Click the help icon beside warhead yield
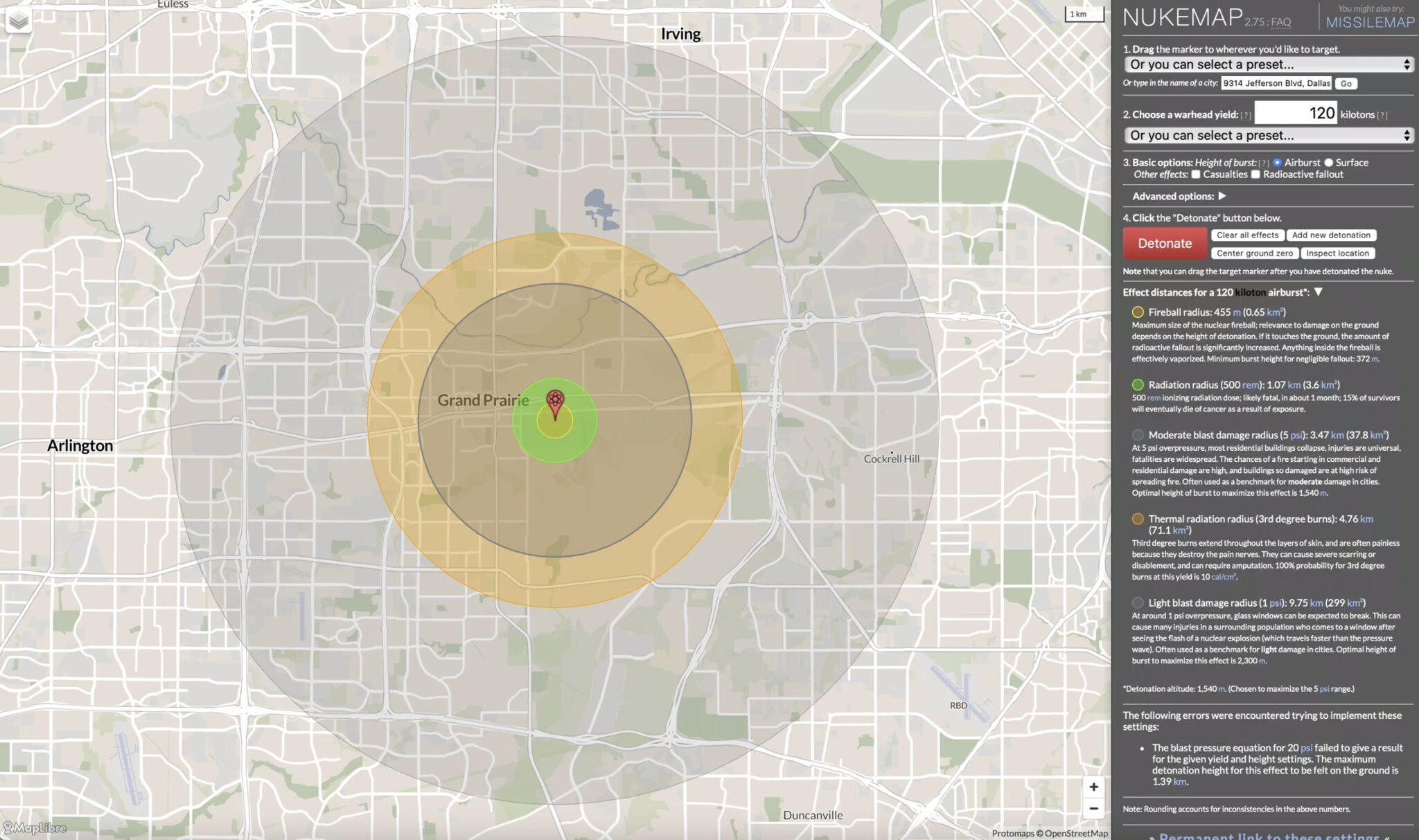Viewport: 1419px width, 840px height. click(1245, 114)
